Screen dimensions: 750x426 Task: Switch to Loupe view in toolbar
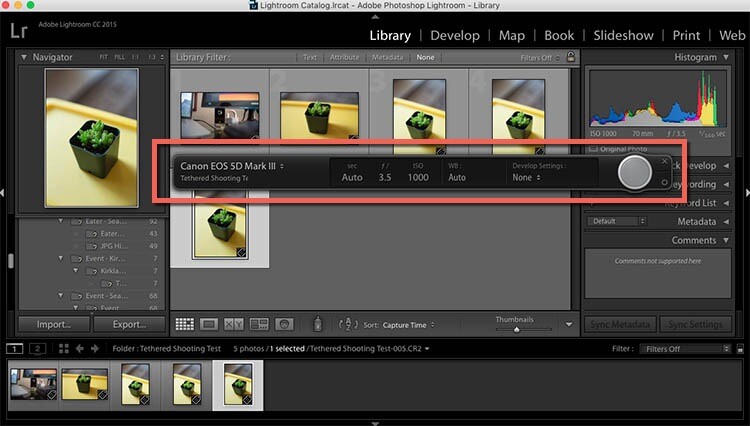209,324
